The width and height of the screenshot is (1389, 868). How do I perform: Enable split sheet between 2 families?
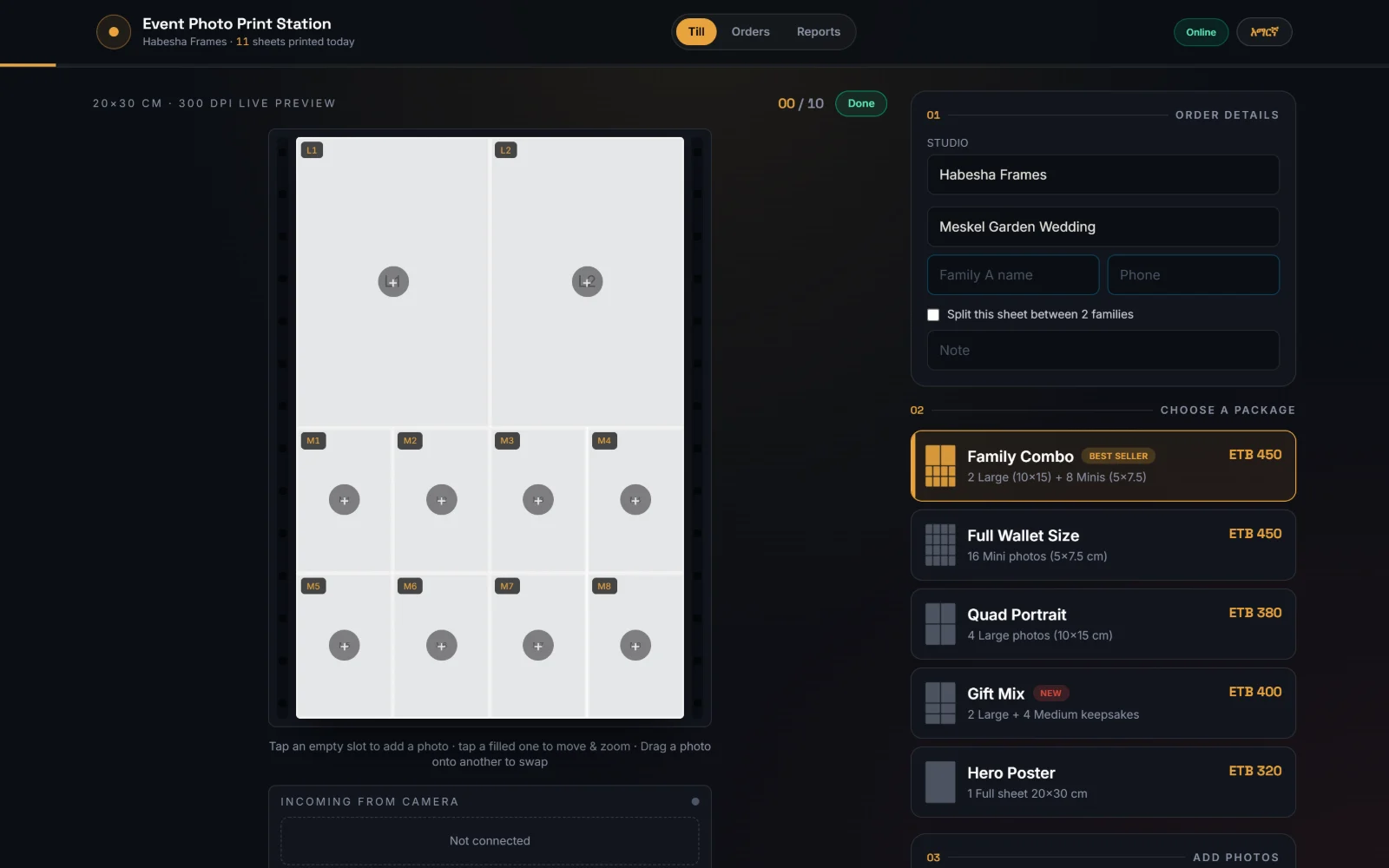(x=933, y=315)
